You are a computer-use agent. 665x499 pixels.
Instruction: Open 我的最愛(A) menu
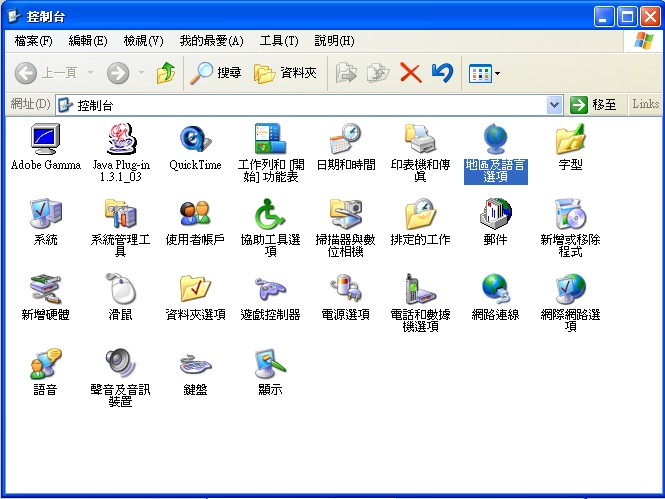pos(211,41)
